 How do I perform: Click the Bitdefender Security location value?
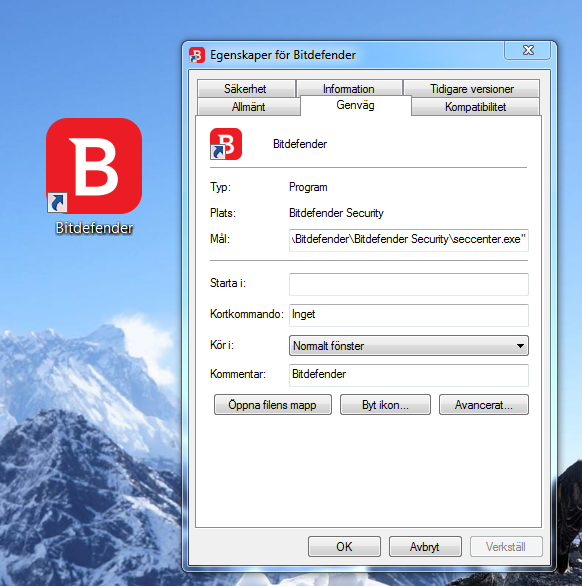(336, 213)
